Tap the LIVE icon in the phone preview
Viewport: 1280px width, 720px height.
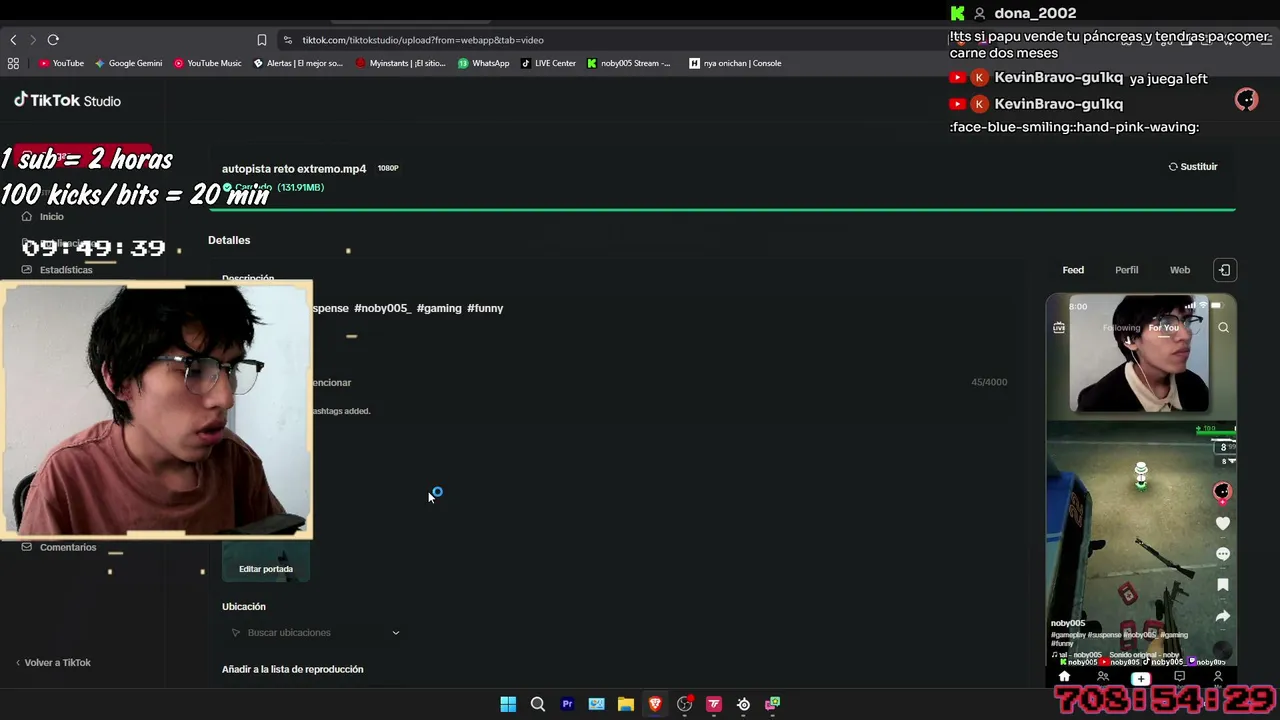coord(1059,327)
